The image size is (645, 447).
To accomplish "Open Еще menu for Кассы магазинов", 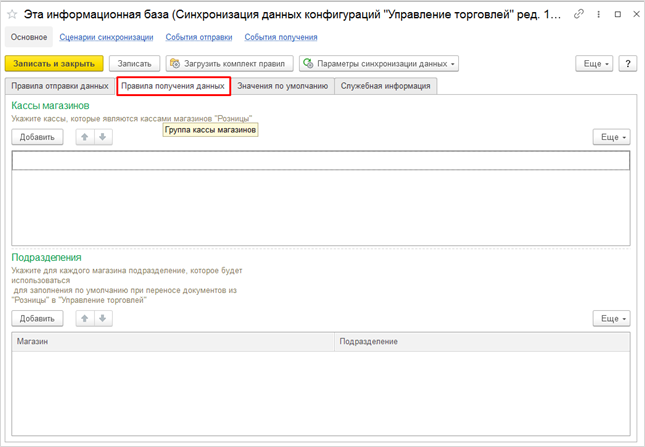I will pyautogui.click(x=611, y=137).
